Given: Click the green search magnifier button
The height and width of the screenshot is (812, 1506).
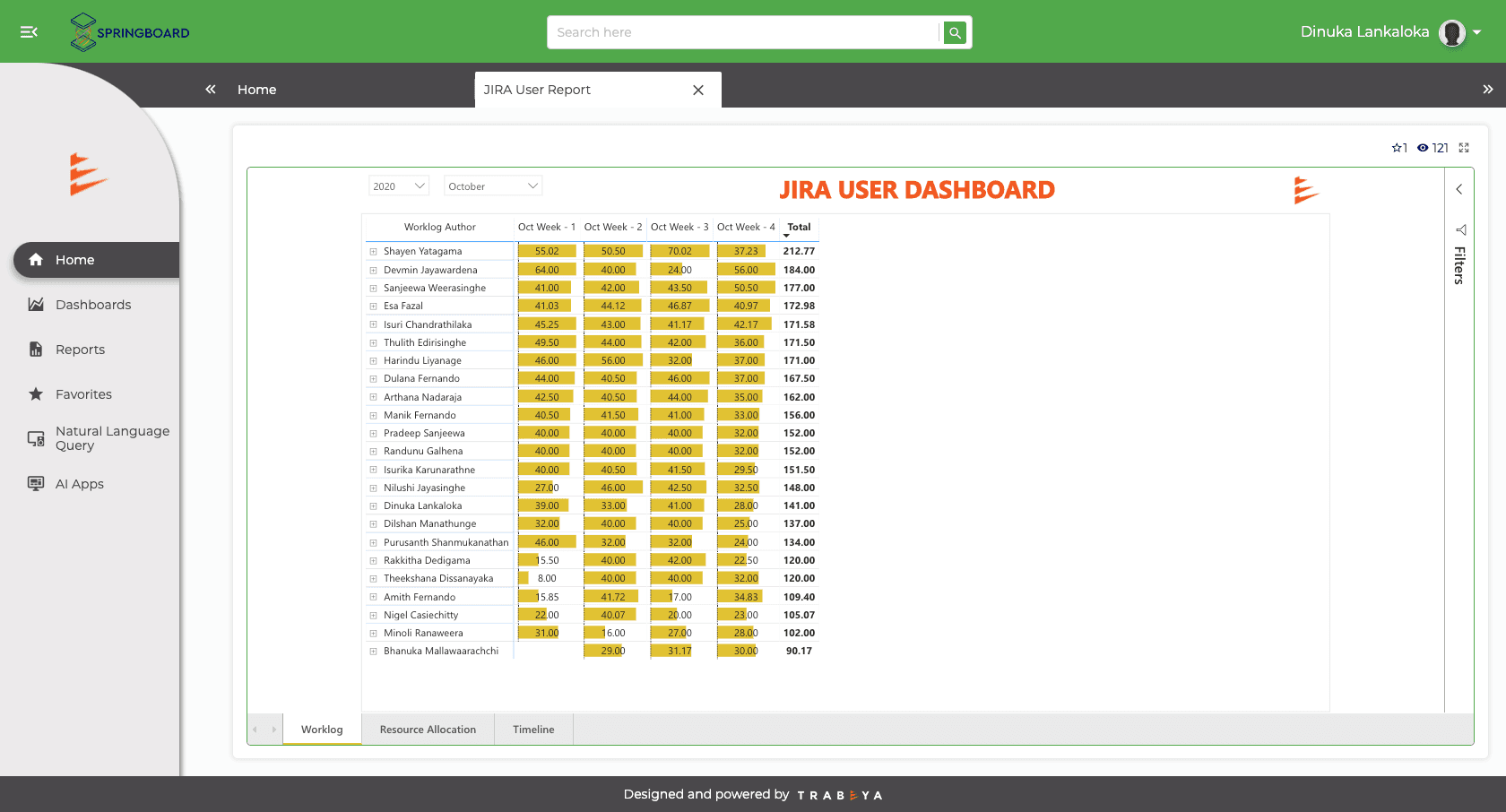Looking at the screenshot, I should coord(955,32).
